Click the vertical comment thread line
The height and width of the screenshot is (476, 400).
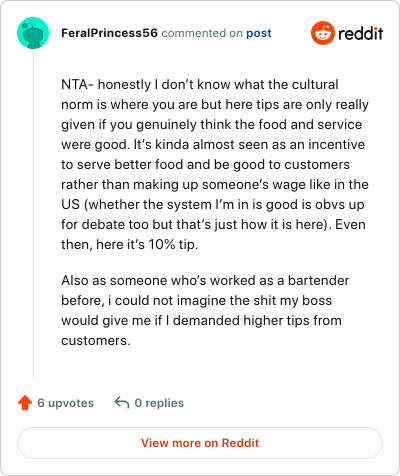33,213
